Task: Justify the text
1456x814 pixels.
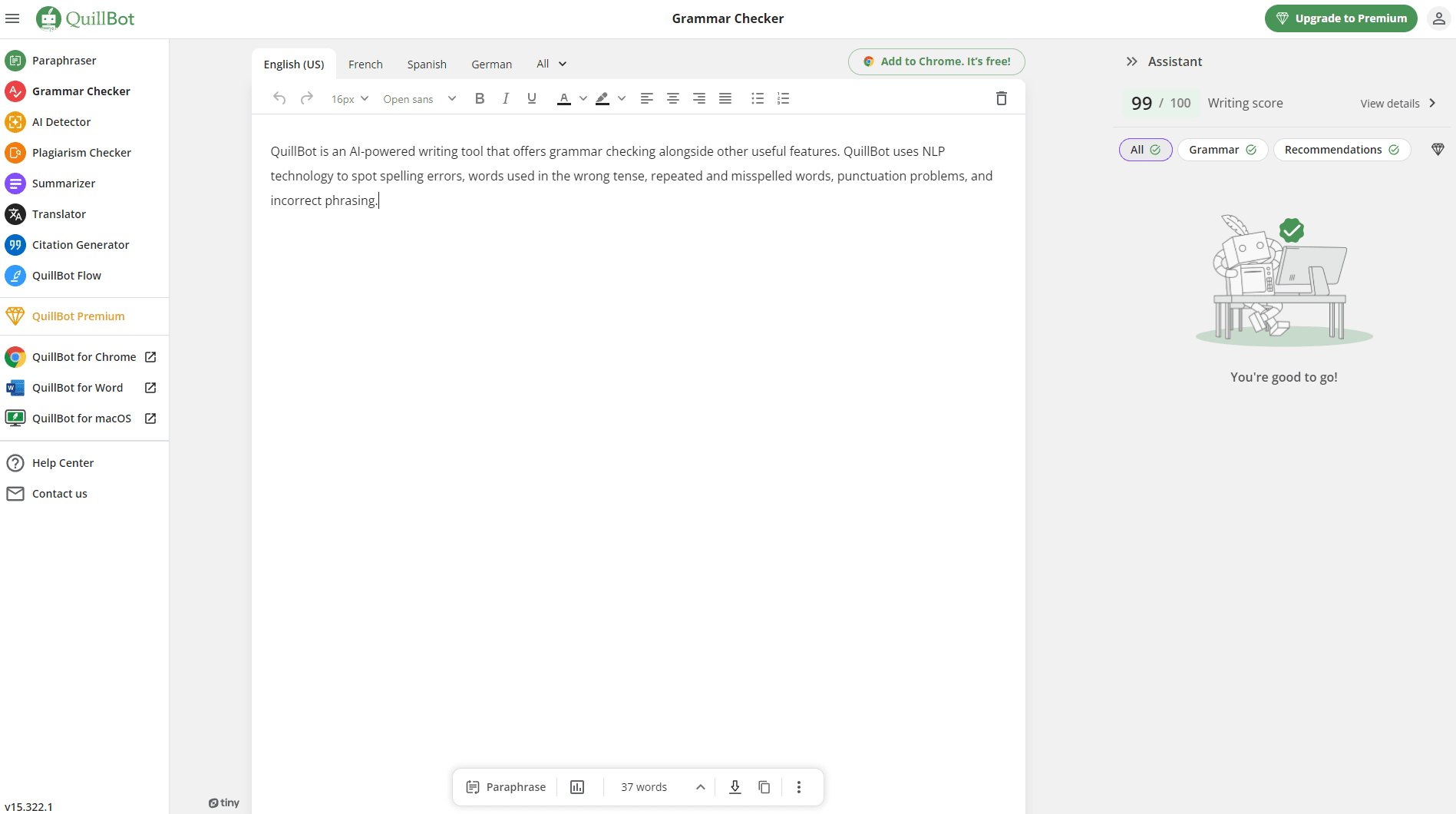Action: point(725,98)
